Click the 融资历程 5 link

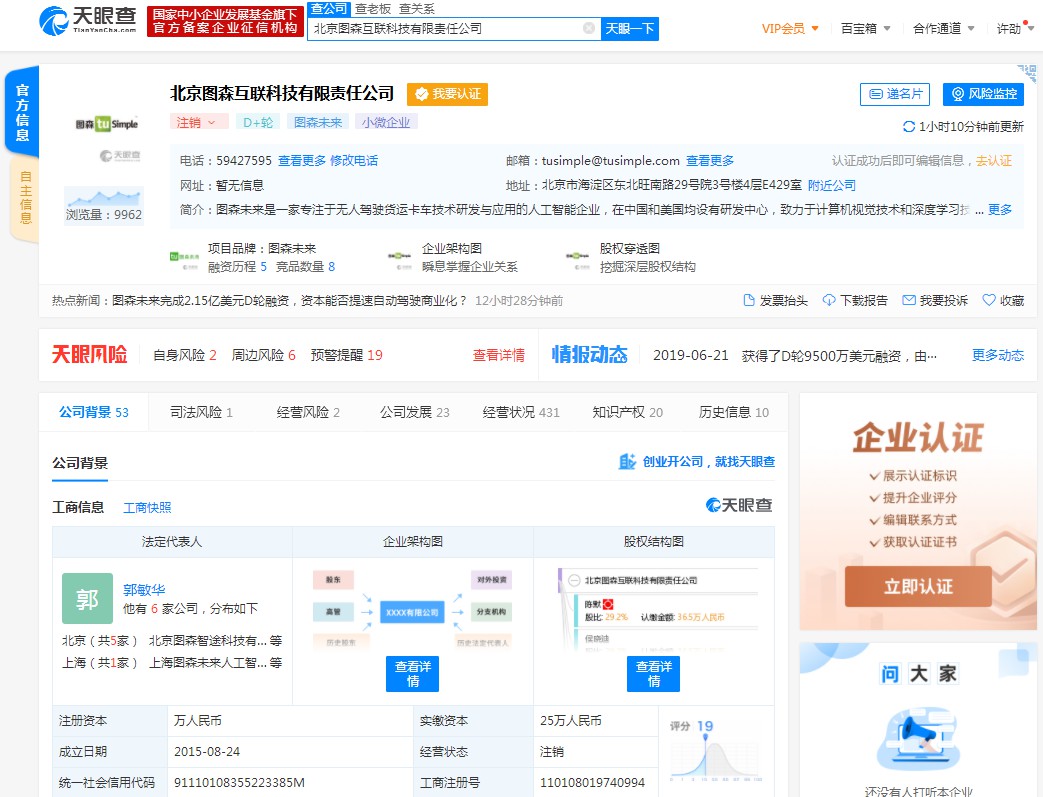tap(237, 266)
